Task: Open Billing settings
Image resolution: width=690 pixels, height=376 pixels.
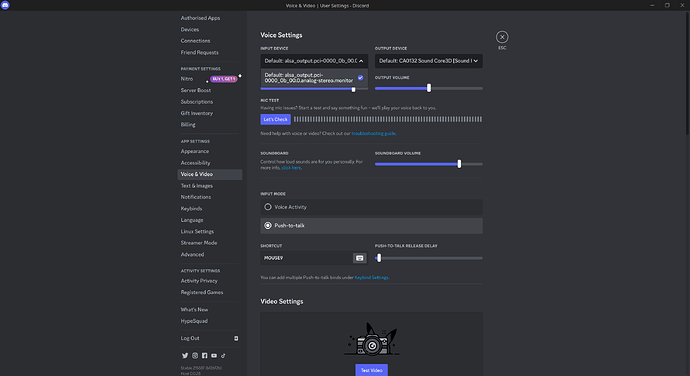Action: 188,125
